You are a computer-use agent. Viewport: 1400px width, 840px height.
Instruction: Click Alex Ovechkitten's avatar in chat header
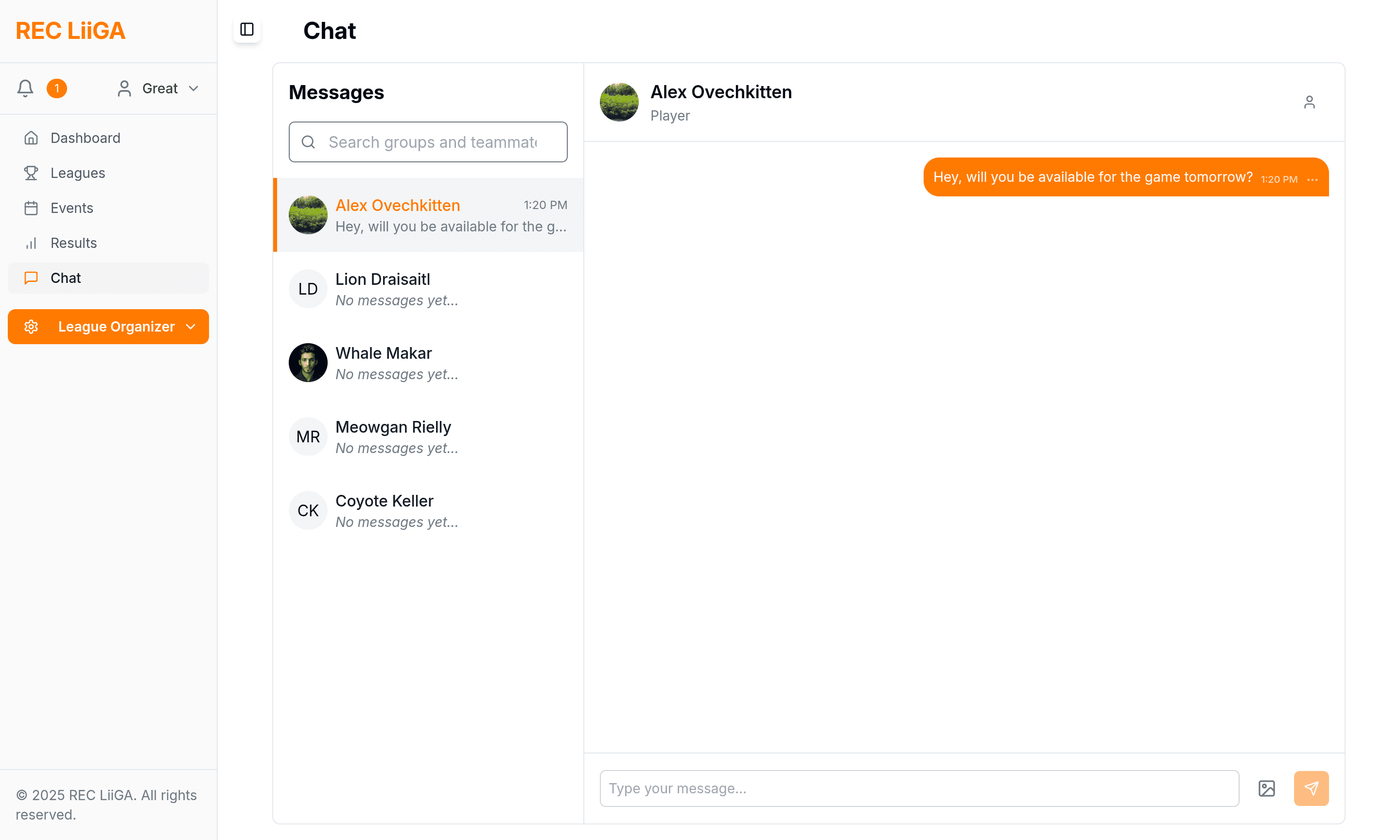619,103
